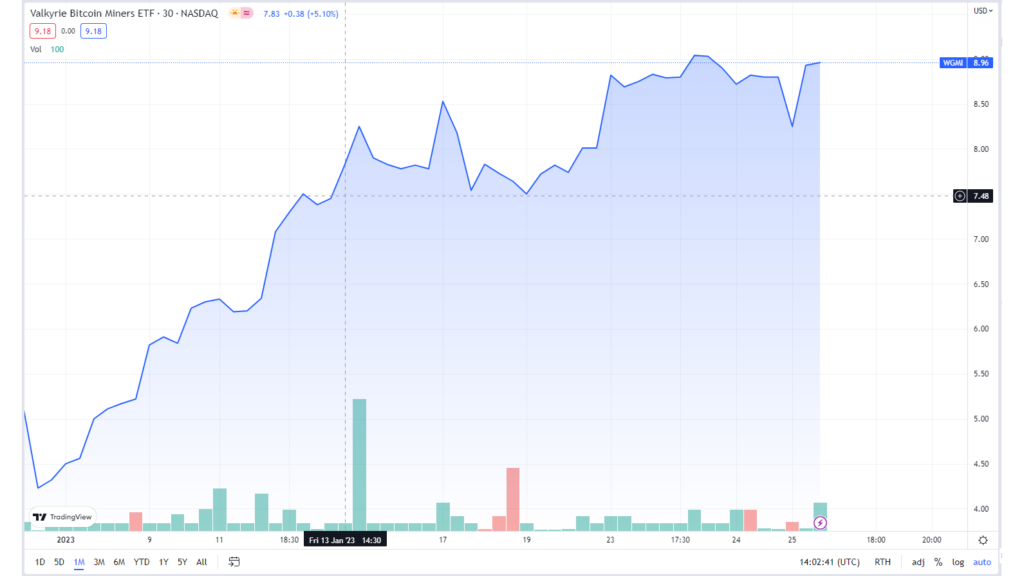Click the 4.00 price axis label
Image resolution: width=1024 pixels, height=576 pixels.
click(981, 509)
